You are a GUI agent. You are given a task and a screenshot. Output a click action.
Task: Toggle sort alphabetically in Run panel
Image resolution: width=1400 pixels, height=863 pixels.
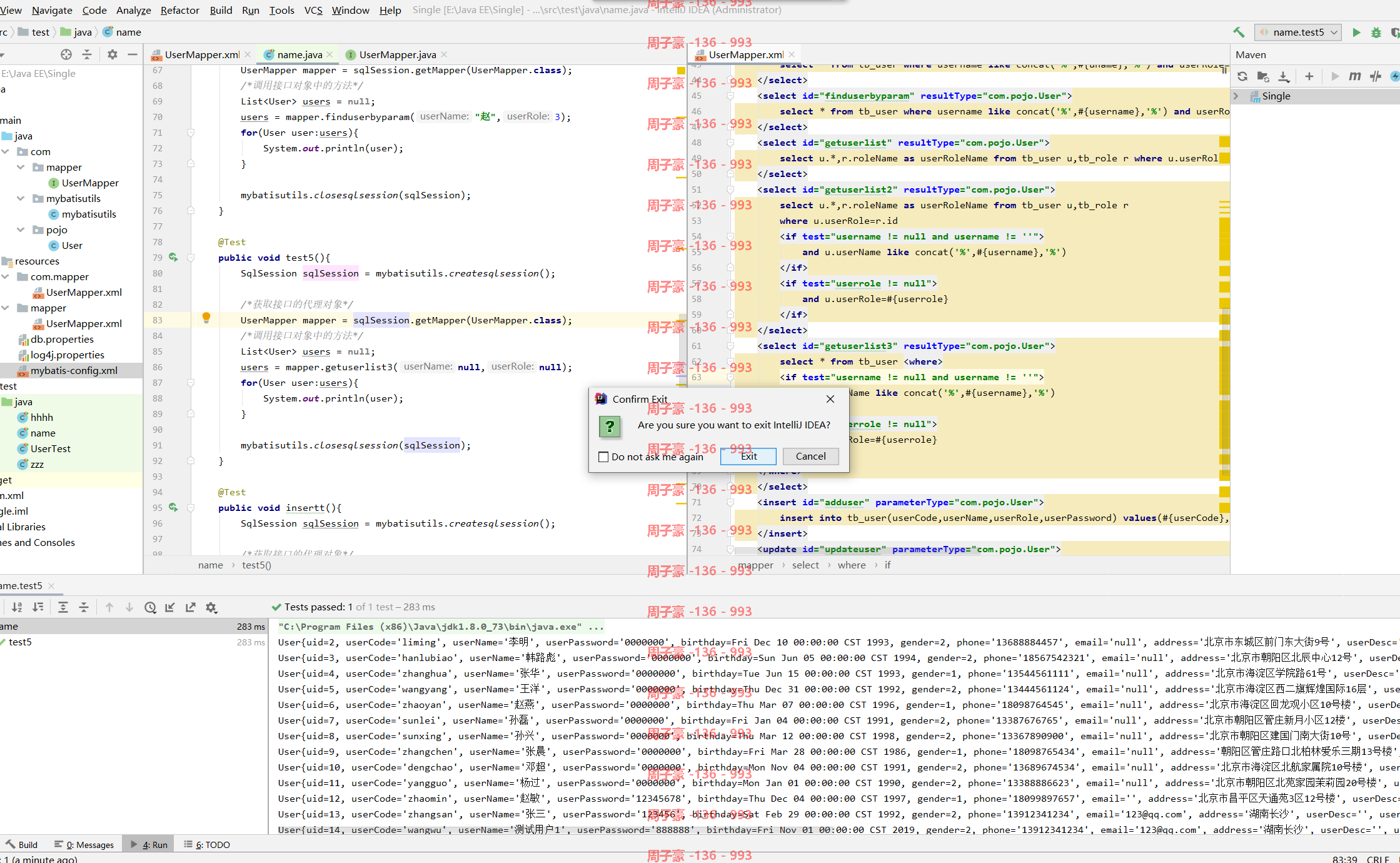(x=18, y=607)
